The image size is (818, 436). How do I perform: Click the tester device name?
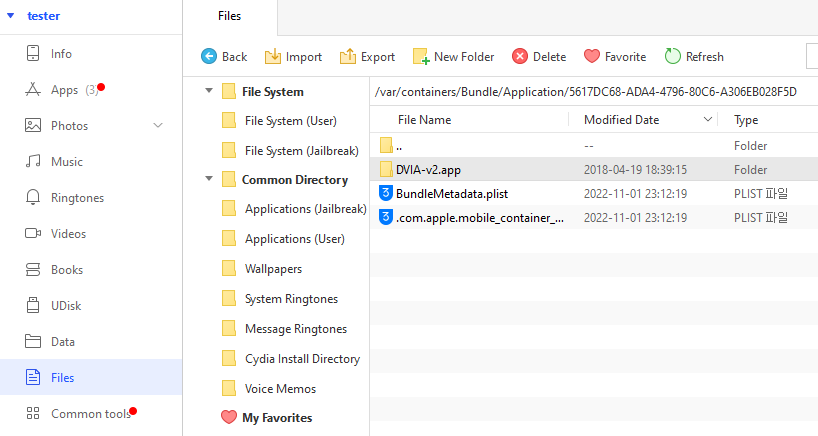coord(43,16)
